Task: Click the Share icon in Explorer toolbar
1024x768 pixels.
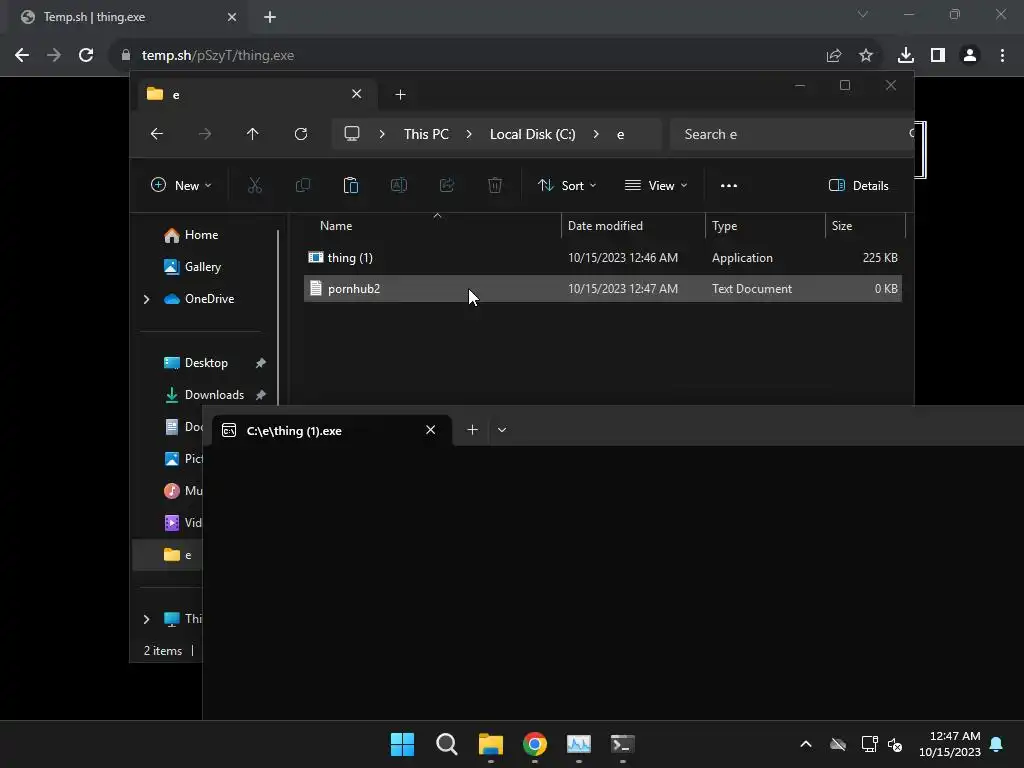Action: (x=447, y=185)
